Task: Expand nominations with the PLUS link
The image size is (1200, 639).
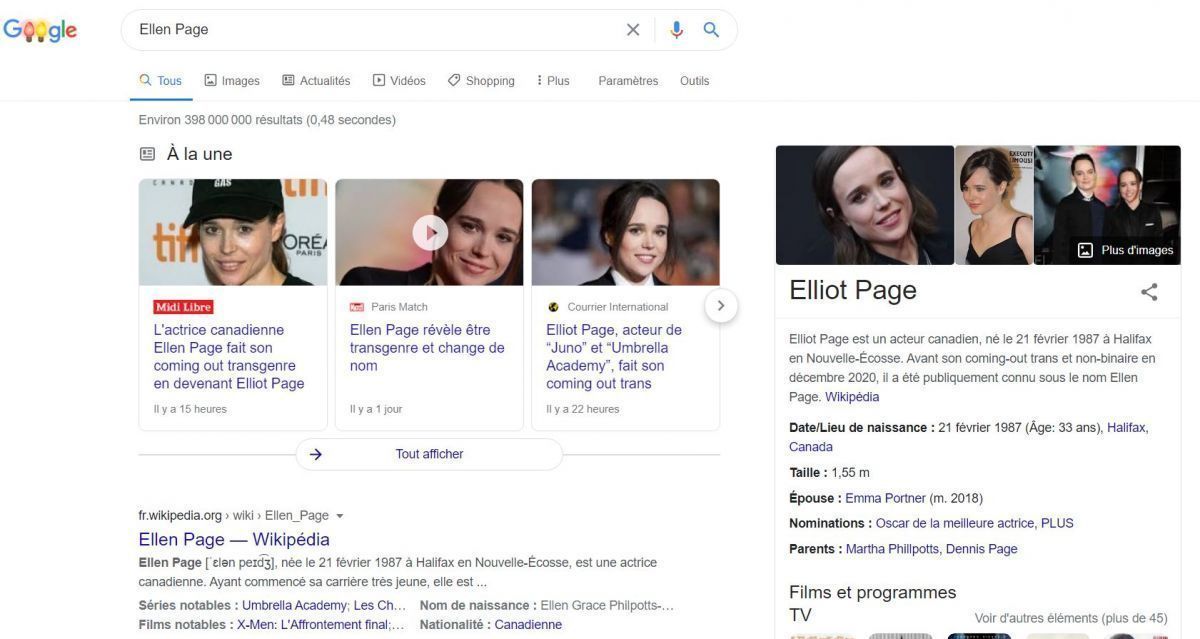Action: [x=1057, y=523]
